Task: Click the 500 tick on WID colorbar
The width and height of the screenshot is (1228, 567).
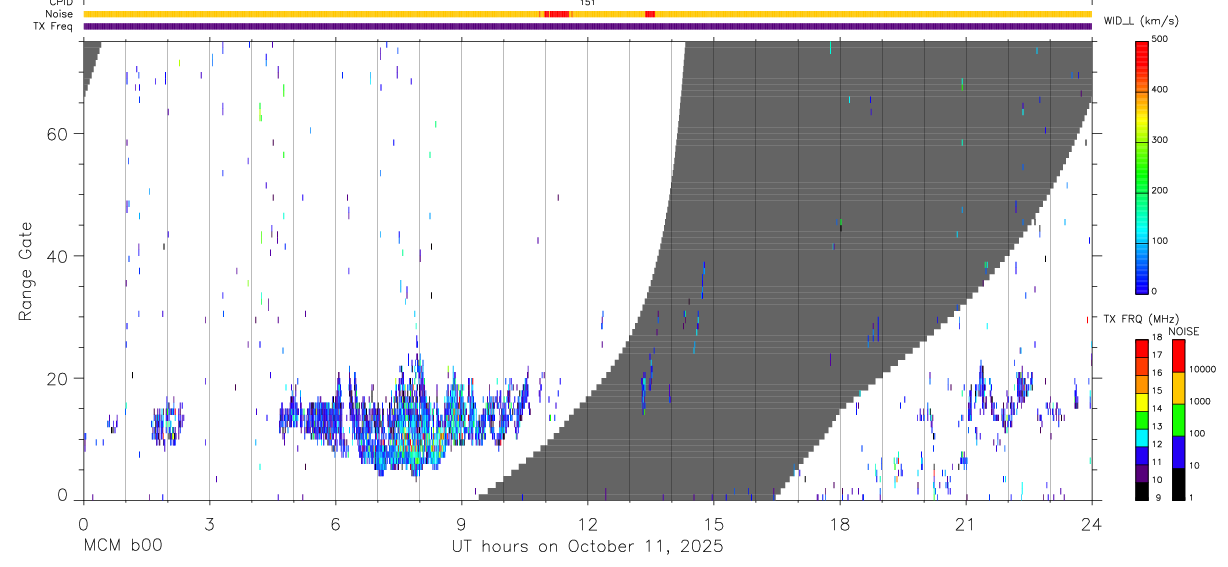Action: pos(1159,39)
